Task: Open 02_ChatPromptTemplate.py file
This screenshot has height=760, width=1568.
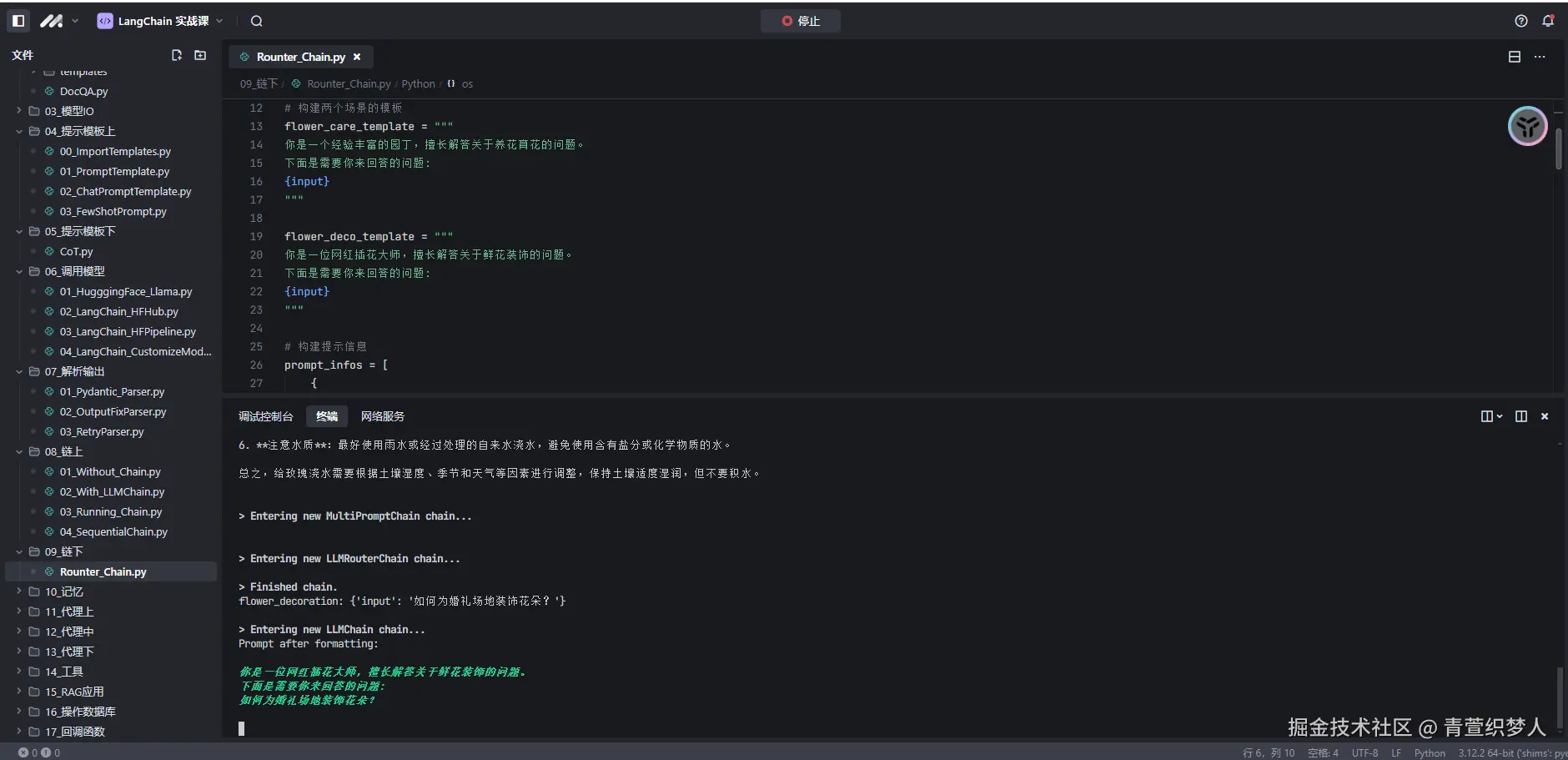Action: click(x=125, y=191)
